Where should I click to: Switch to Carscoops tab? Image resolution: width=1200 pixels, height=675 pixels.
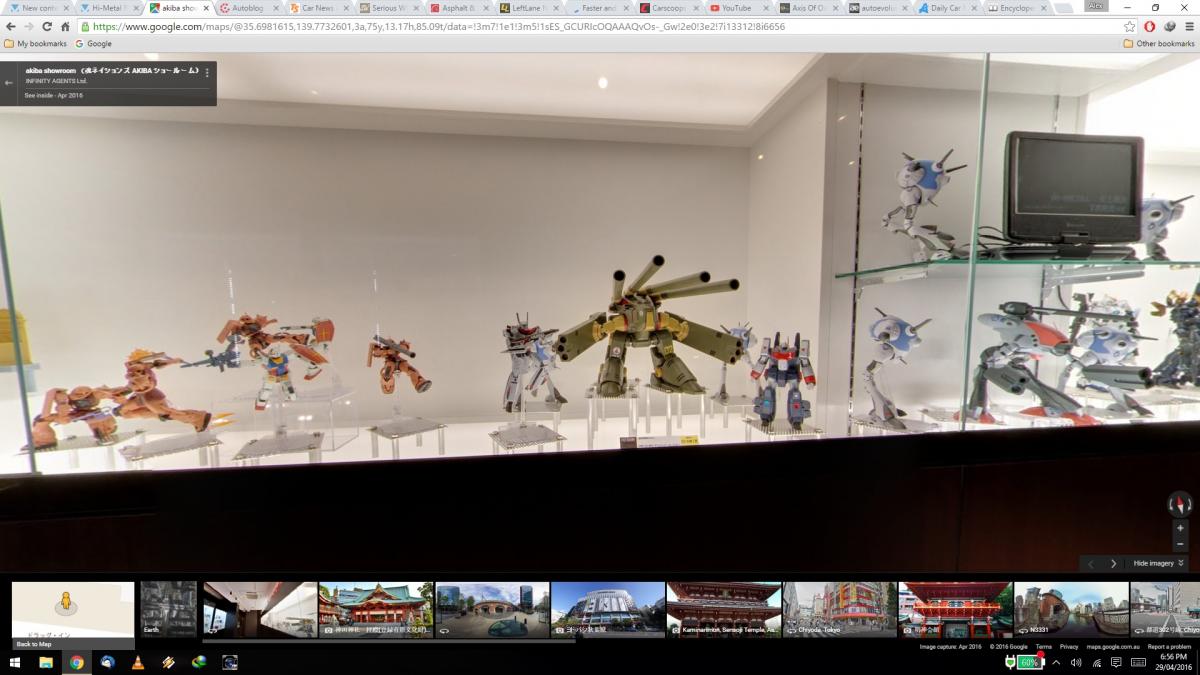point(670,8)
